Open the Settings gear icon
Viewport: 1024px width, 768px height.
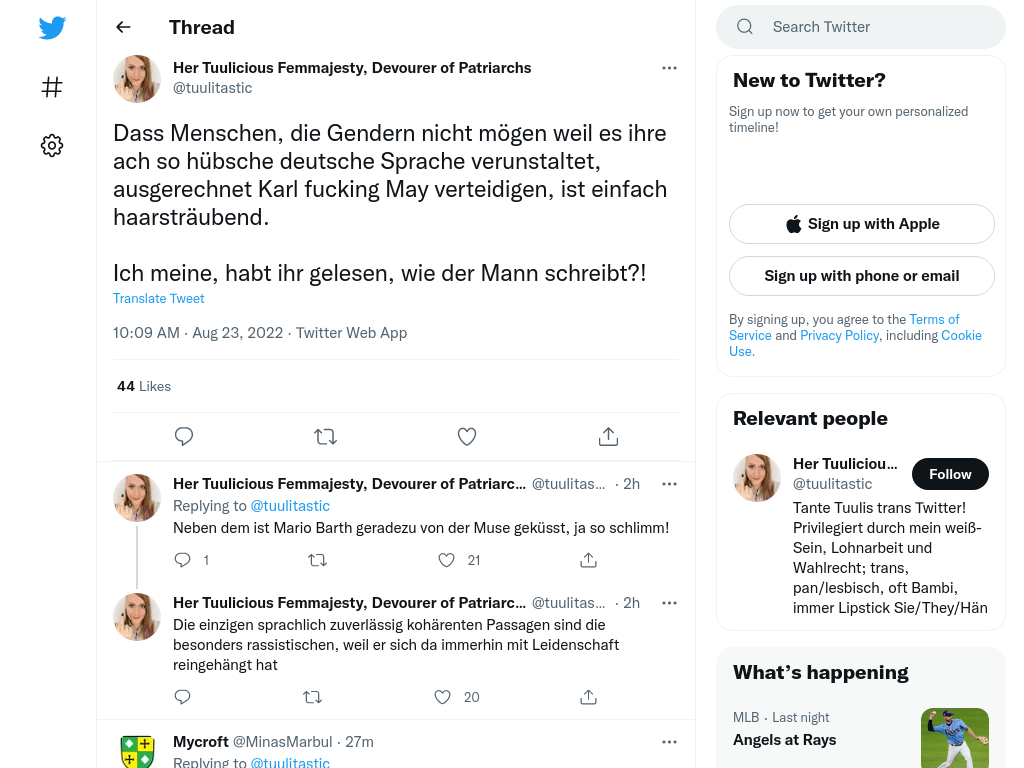(52, 145)
